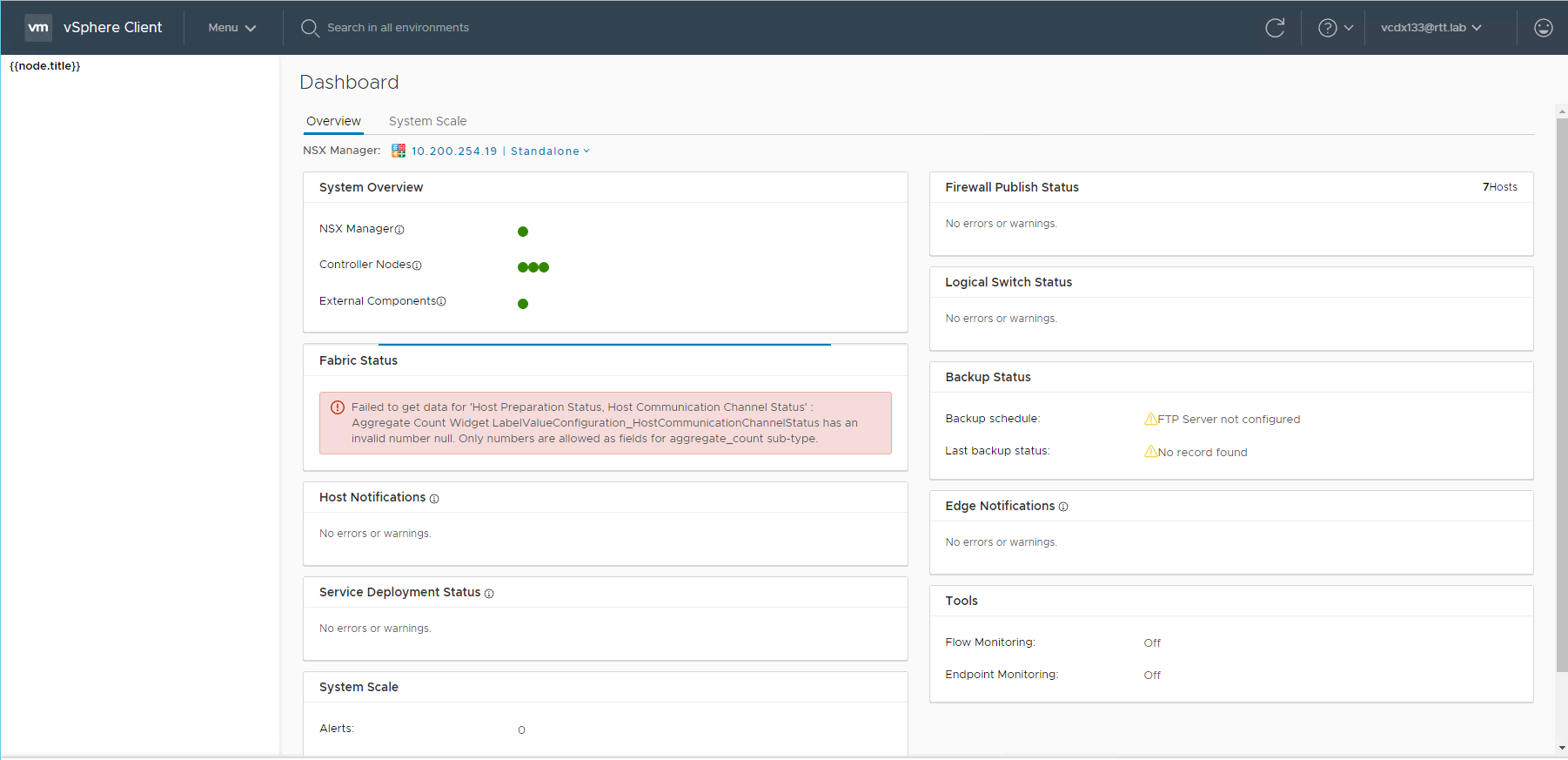
Task: Open the Menu dropdown
Action: pos(231,28)
